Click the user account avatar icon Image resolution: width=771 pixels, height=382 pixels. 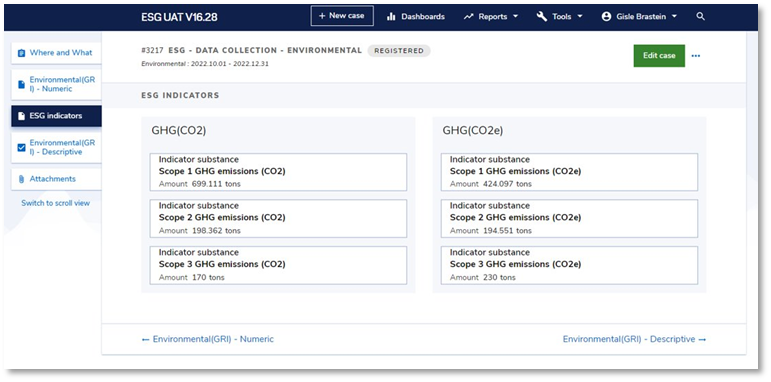pos(606,16)
